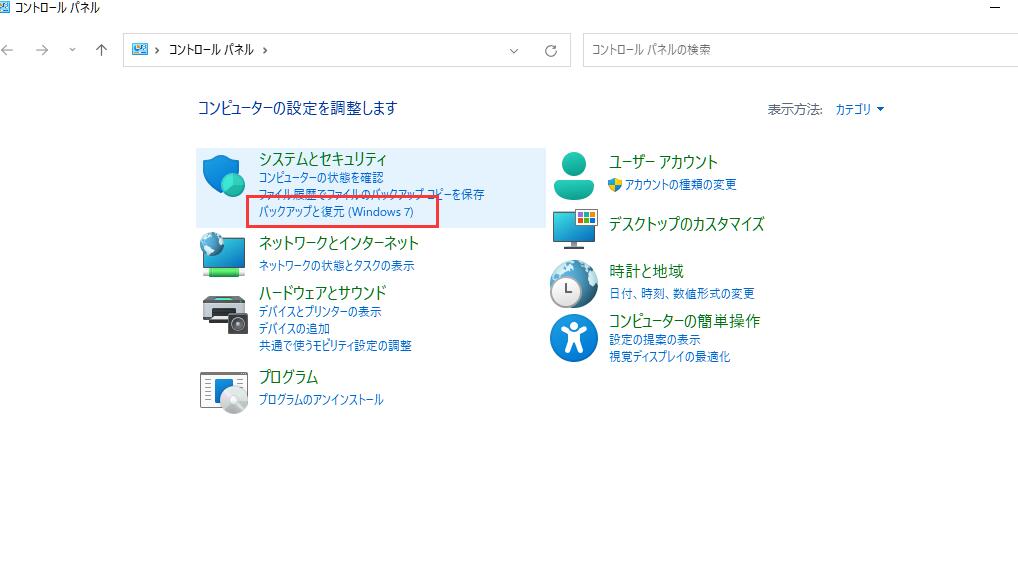Image resolution: width=1018 pixels, height=566 pixels.
Task: Open アカウントの種類の変更 link
Action: pyautogui.click(x=680, y=184)
